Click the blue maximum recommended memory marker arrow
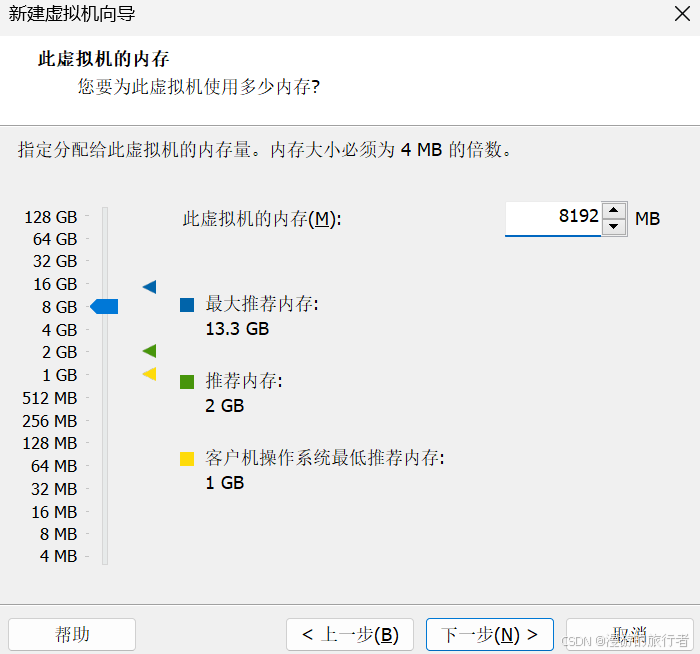700x654 pixels. click(x=150, y=287)
